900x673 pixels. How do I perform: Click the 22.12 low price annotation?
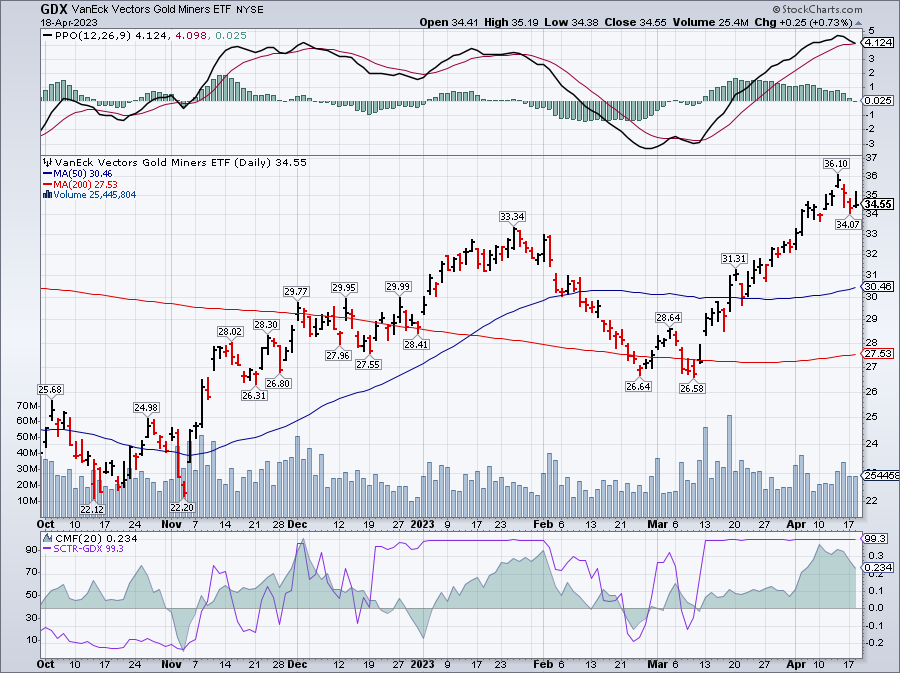pos(92,509)
